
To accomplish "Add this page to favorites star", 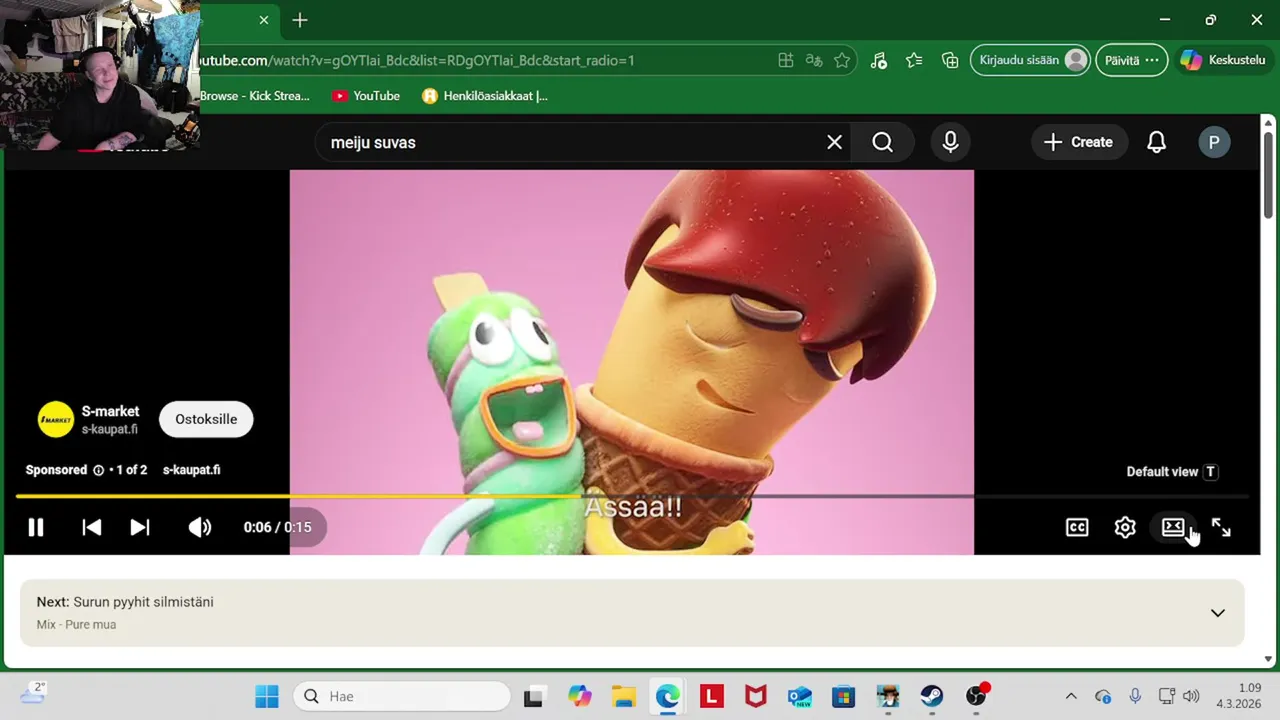I will [x=842, y=60].
